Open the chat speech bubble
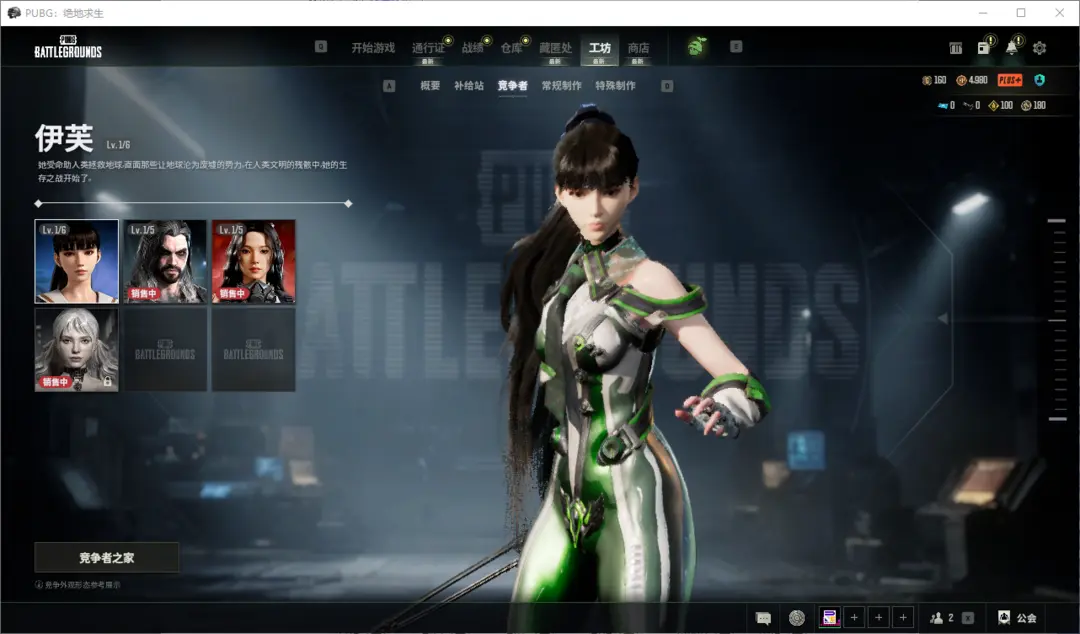This screenshot has height=634, width=1080. 763,618
